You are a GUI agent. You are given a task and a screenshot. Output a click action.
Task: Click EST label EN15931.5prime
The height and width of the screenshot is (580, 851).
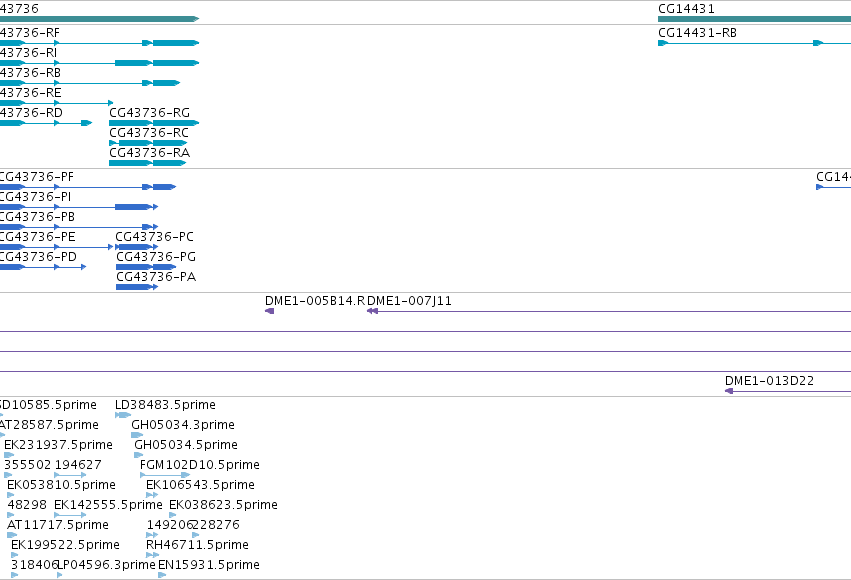point(208,565)
